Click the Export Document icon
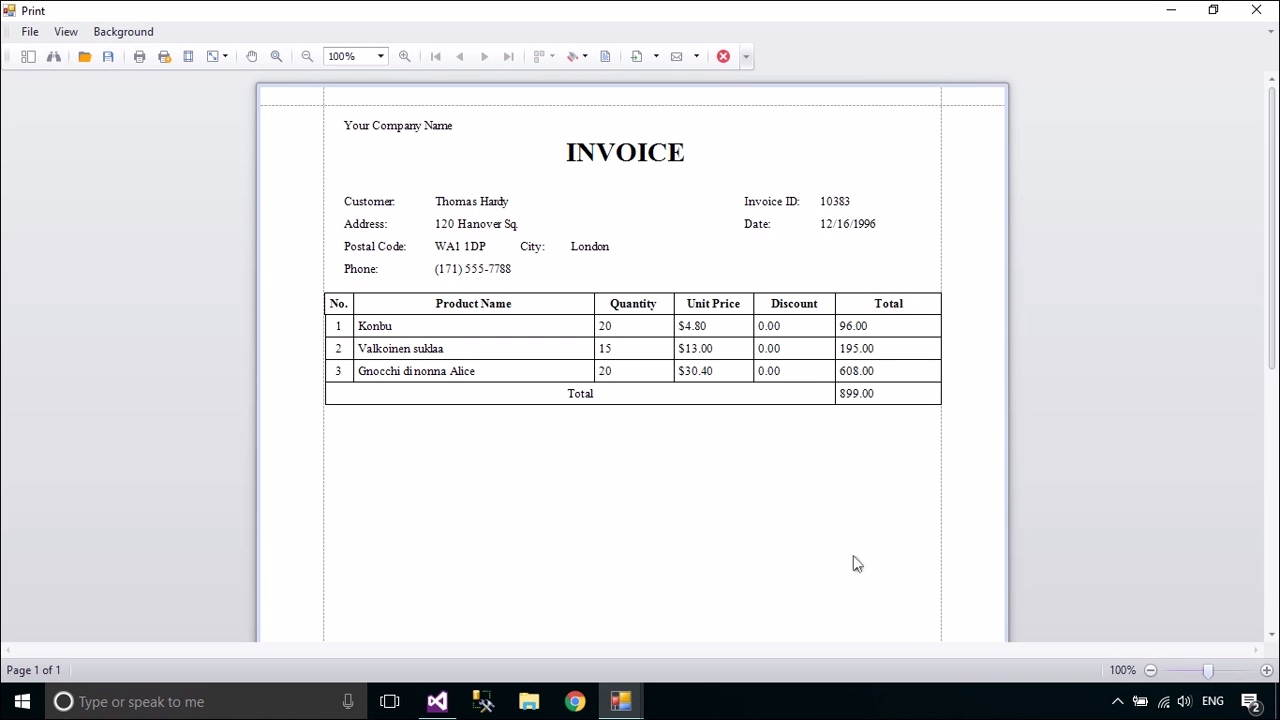This screenshot has height=720, width=1280. click(637, 57)
